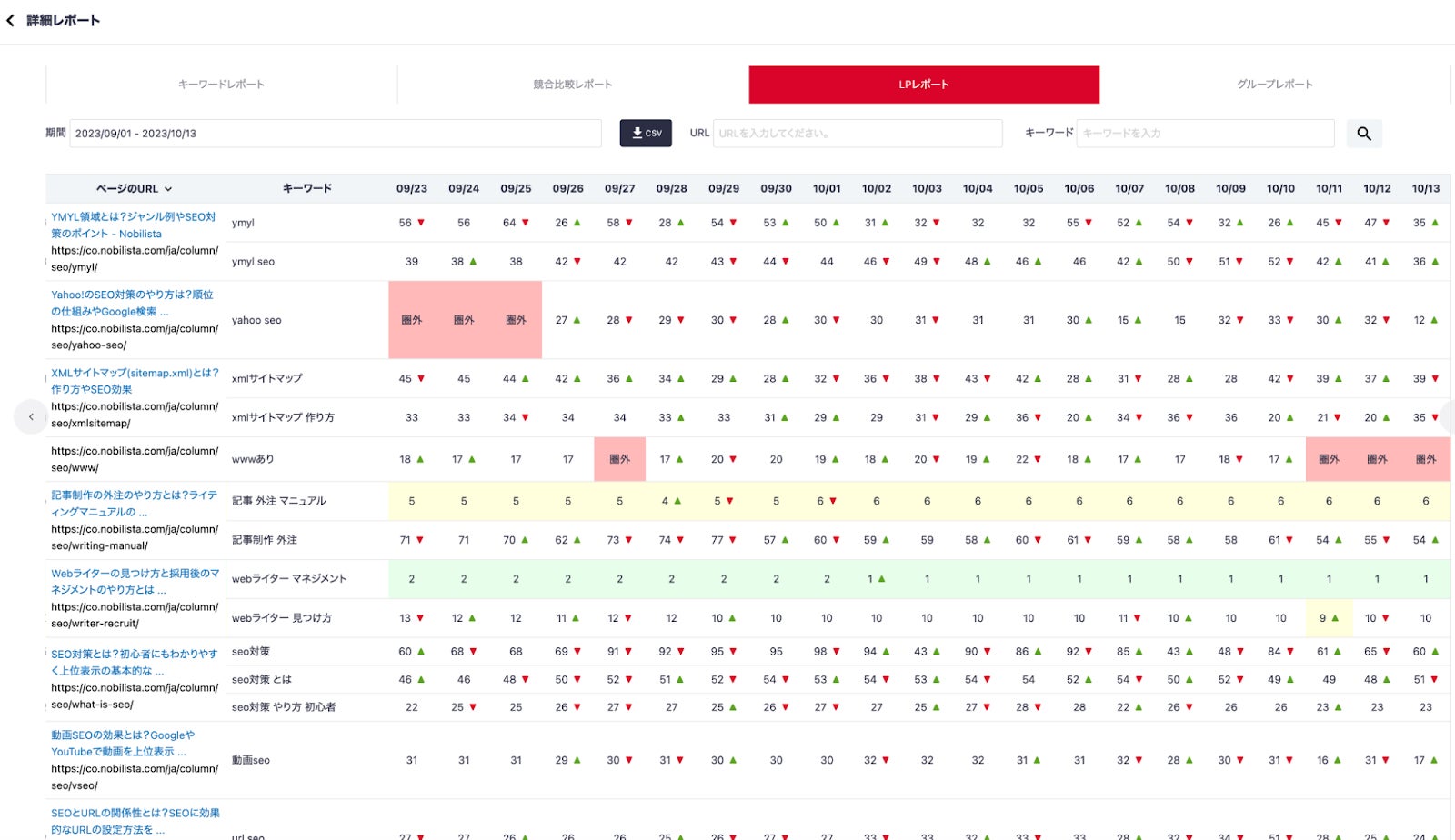Click the highlighted rank 9 cell for webライター 見つけ方
1455x840 pixels.
point(1329,618)
